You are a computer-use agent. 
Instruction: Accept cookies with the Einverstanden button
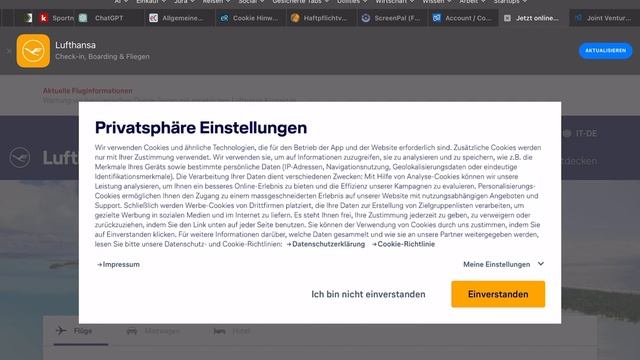[x=498, y=294]
